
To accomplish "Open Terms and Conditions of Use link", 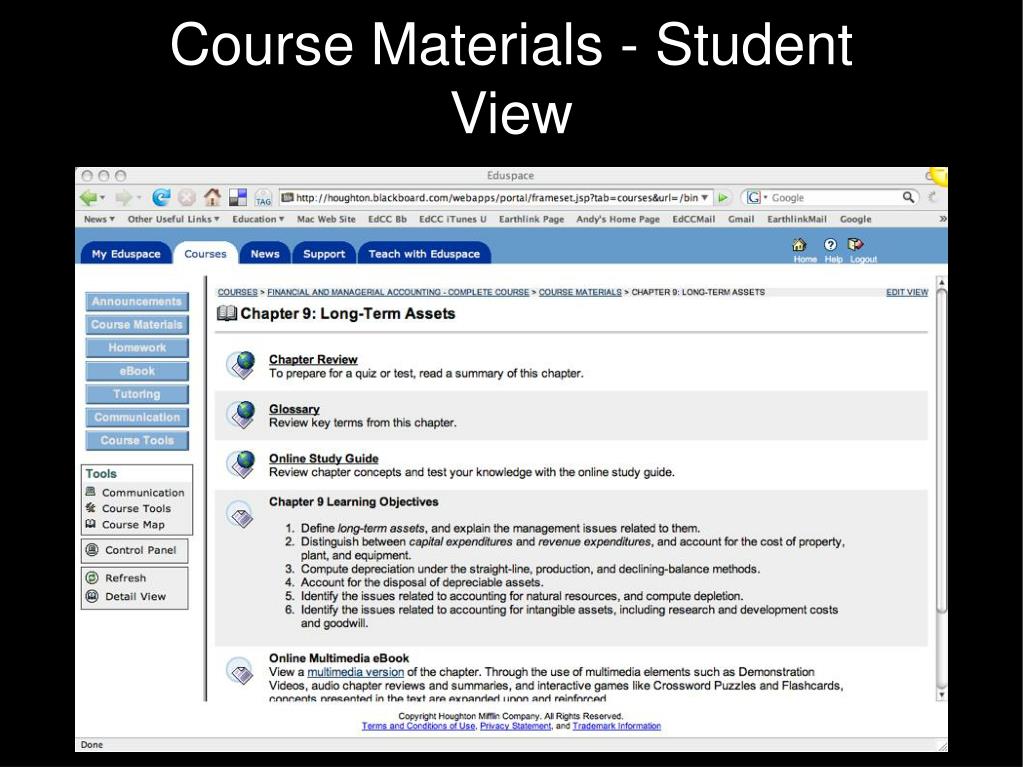I will pos(418,726).
